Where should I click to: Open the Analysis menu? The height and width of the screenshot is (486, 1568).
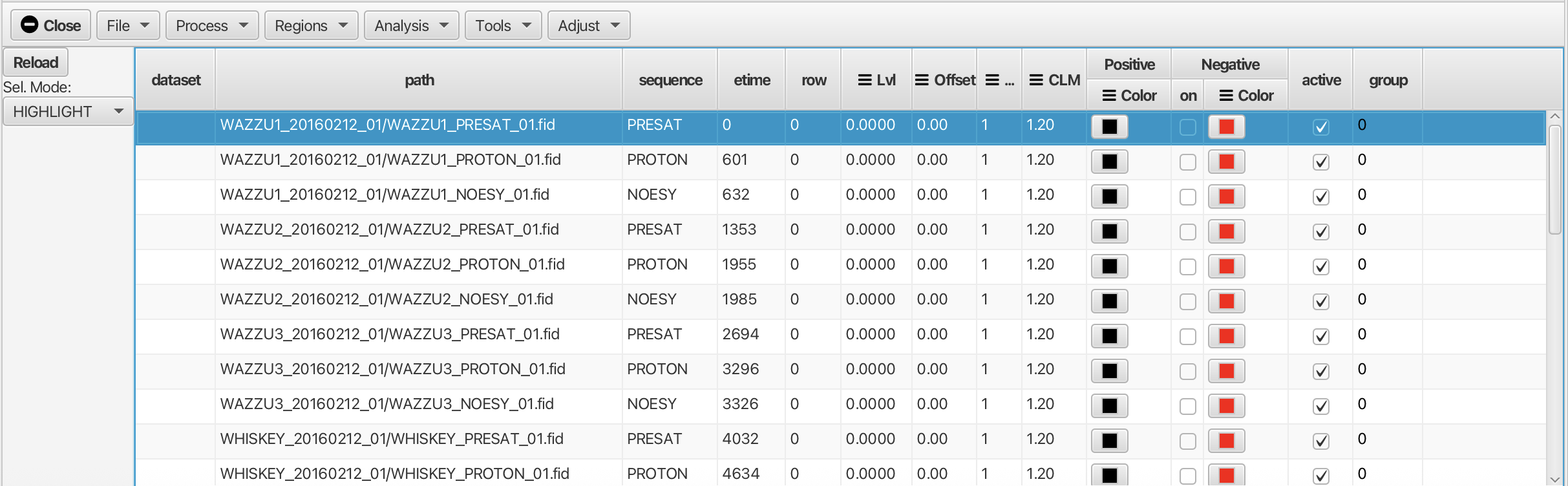tap(411, 26)
